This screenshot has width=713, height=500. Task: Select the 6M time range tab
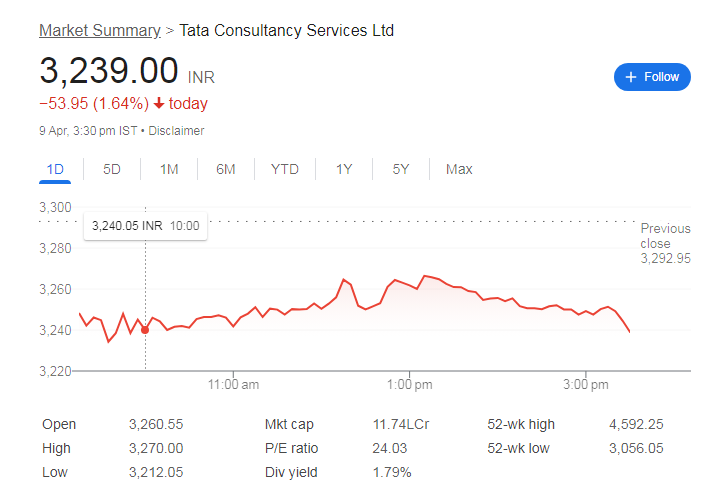(x=226, y=169)
